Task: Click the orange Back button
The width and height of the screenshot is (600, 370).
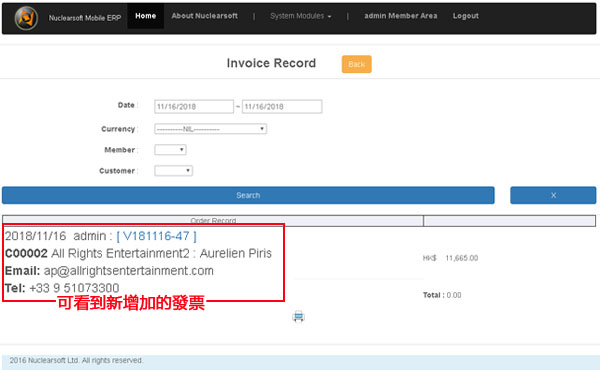Action: 357,64
